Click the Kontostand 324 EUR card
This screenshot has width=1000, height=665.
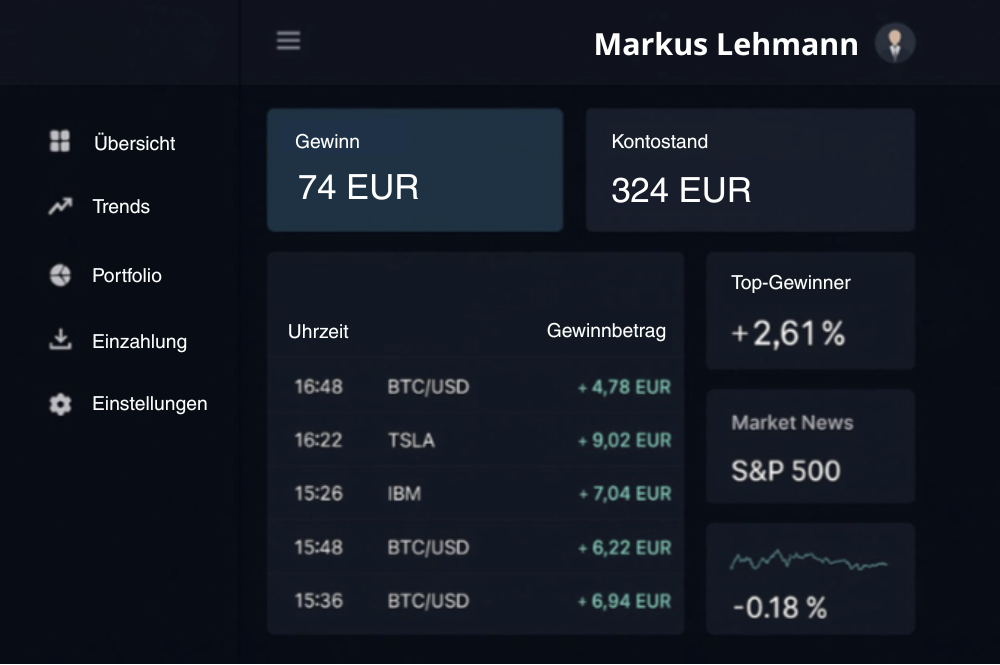coord(750,170)
